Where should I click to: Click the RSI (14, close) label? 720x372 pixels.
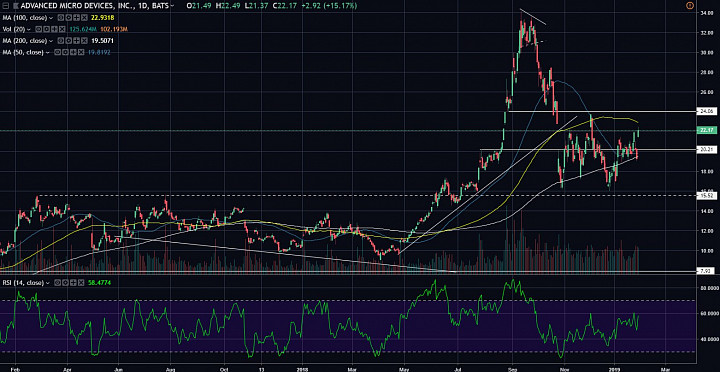(23, 283)
